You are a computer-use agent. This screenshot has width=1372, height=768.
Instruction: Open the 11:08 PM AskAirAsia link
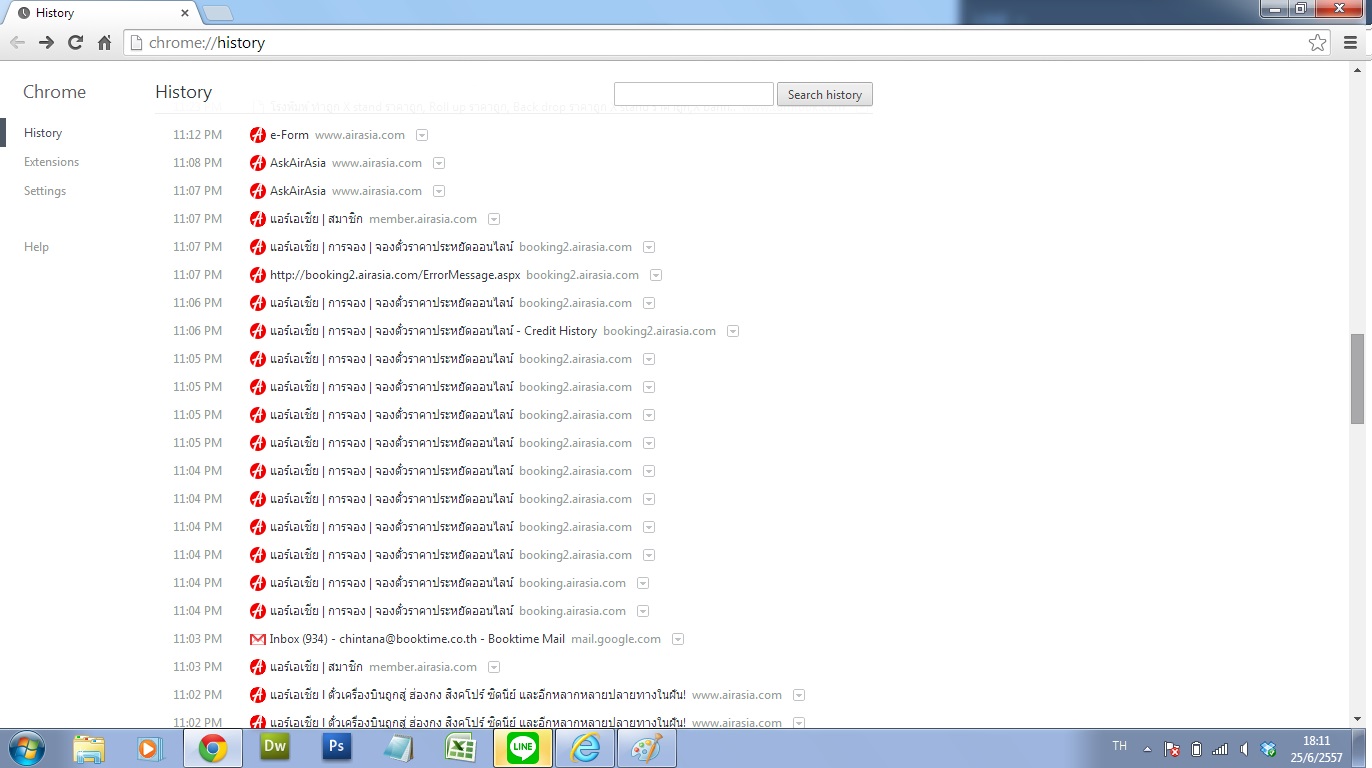[x=298, y=163]
